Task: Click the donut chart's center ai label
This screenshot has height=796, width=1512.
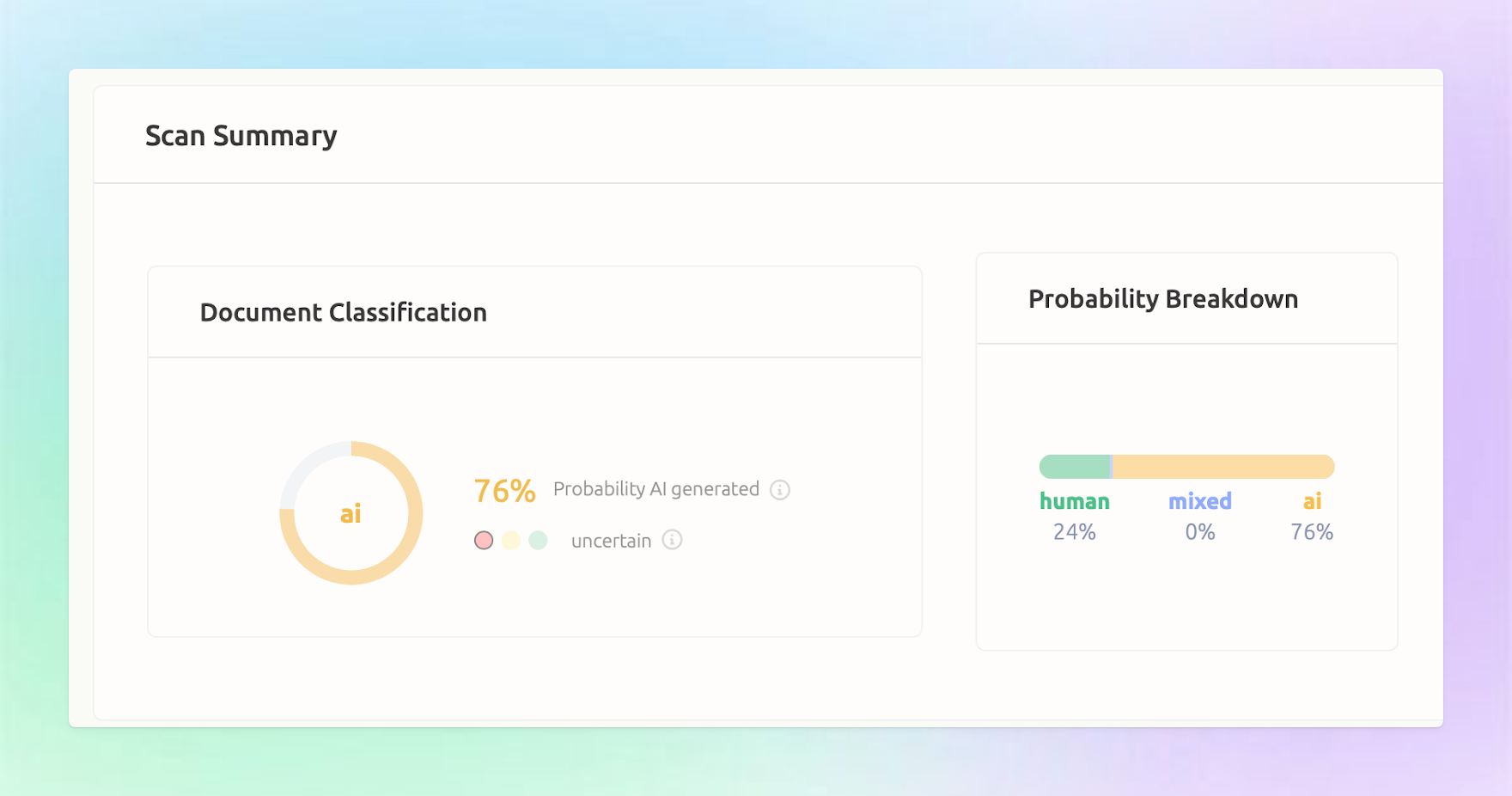Action: click(x=351, y=514)
